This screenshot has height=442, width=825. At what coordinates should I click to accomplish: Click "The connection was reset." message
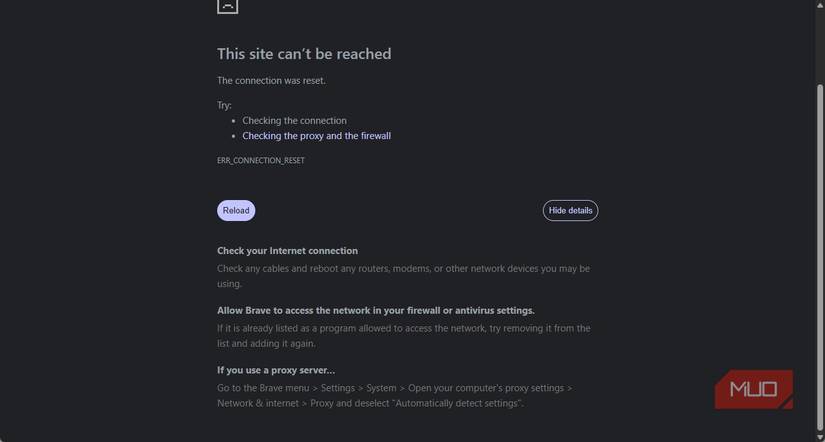click(x=271, y=81)
